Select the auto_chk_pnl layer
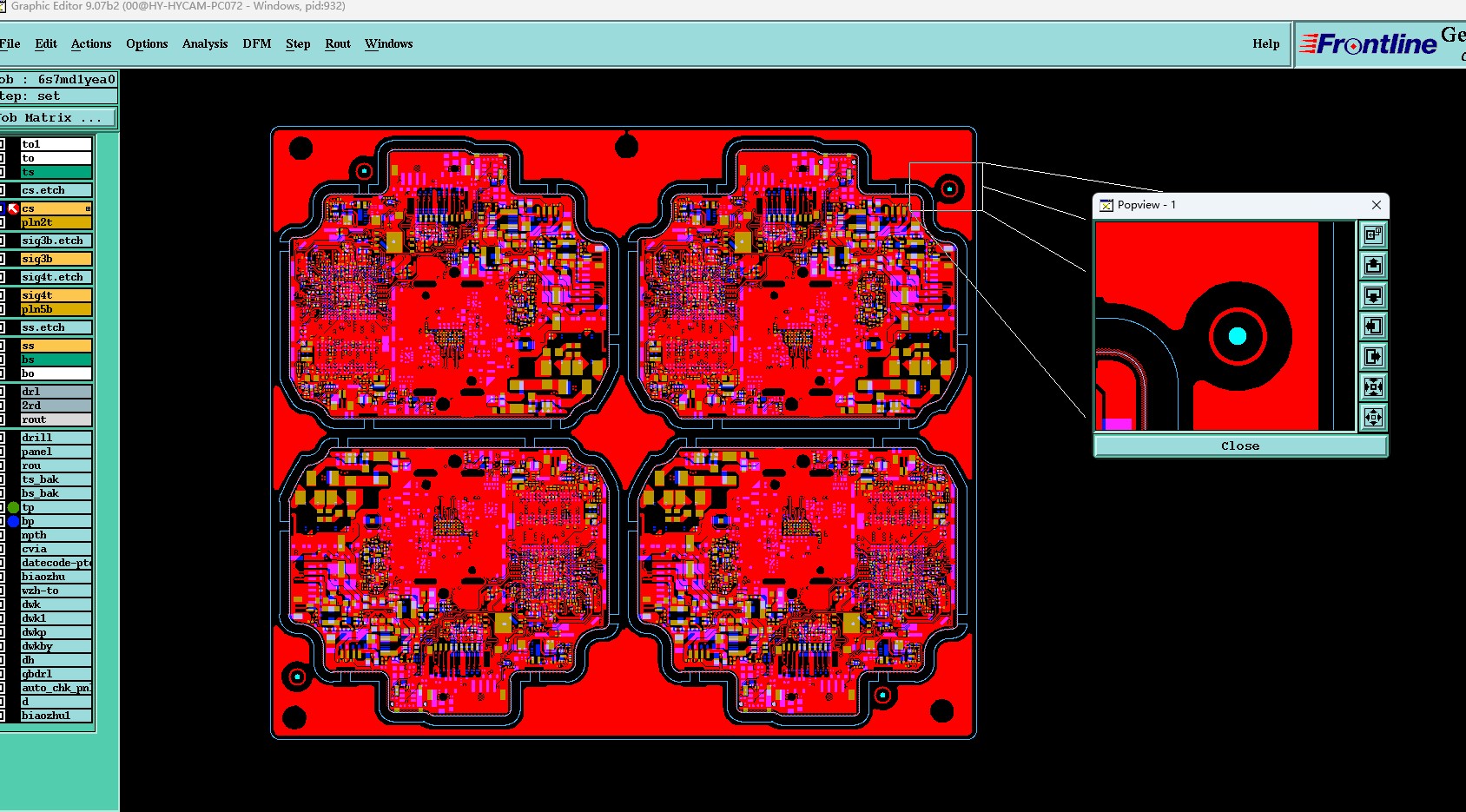1466x812 pixels. point(56,688)
